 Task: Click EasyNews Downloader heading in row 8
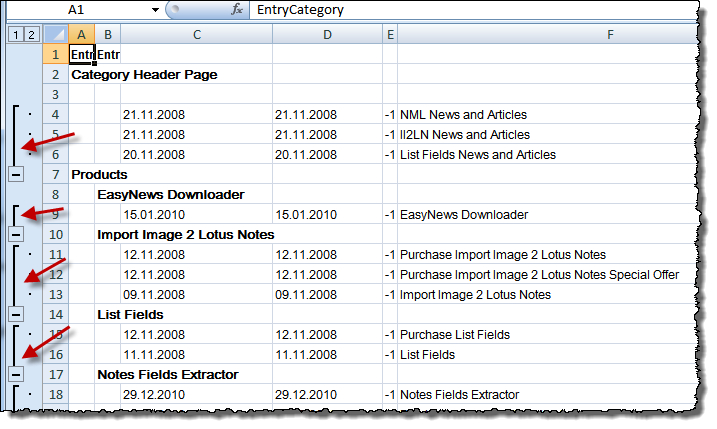click(171, 194)
